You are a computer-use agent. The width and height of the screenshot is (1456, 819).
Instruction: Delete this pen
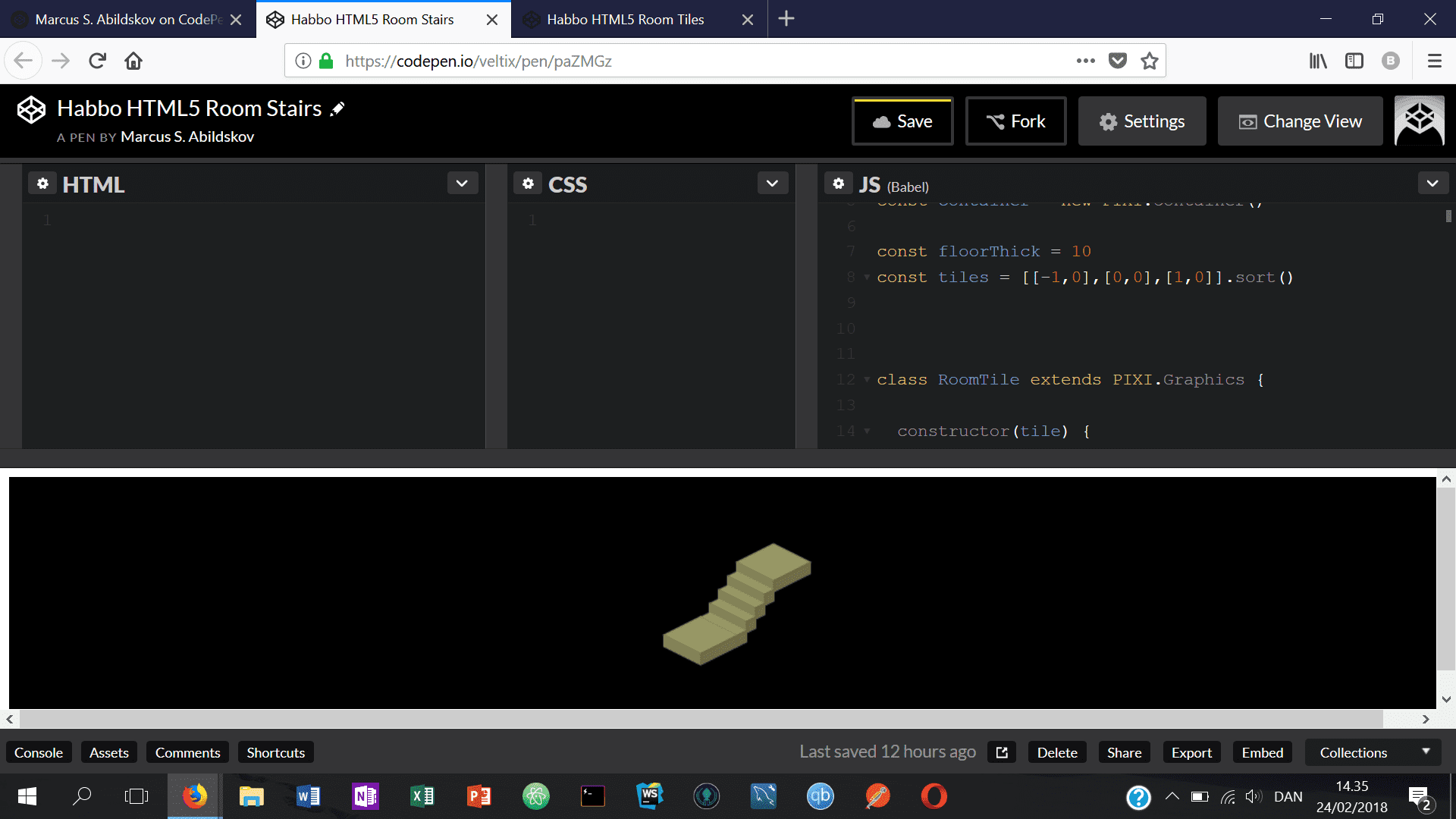click(1057, 752)
